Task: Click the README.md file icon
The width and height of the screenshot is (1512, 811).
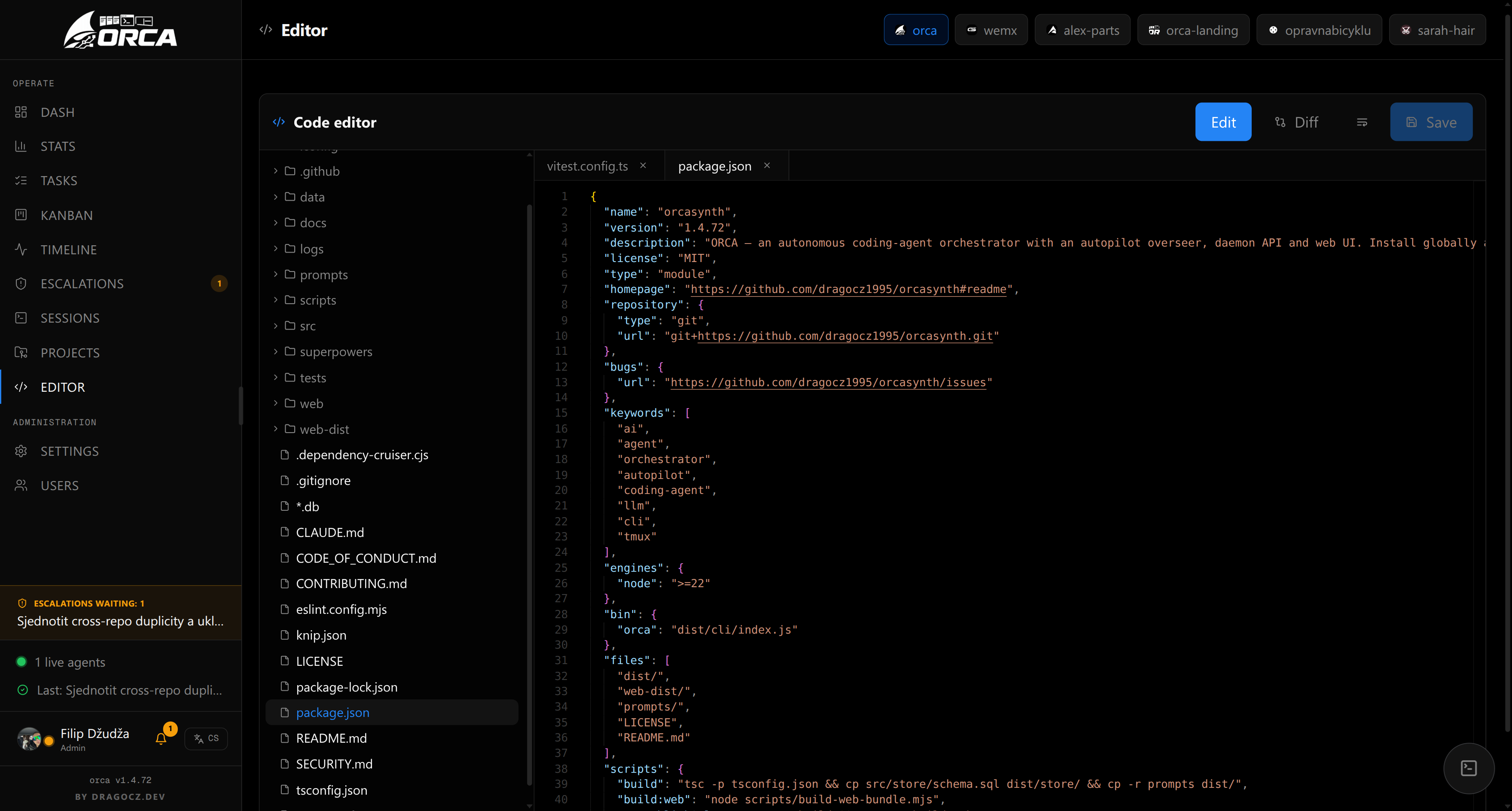Action: click(285, 738)
